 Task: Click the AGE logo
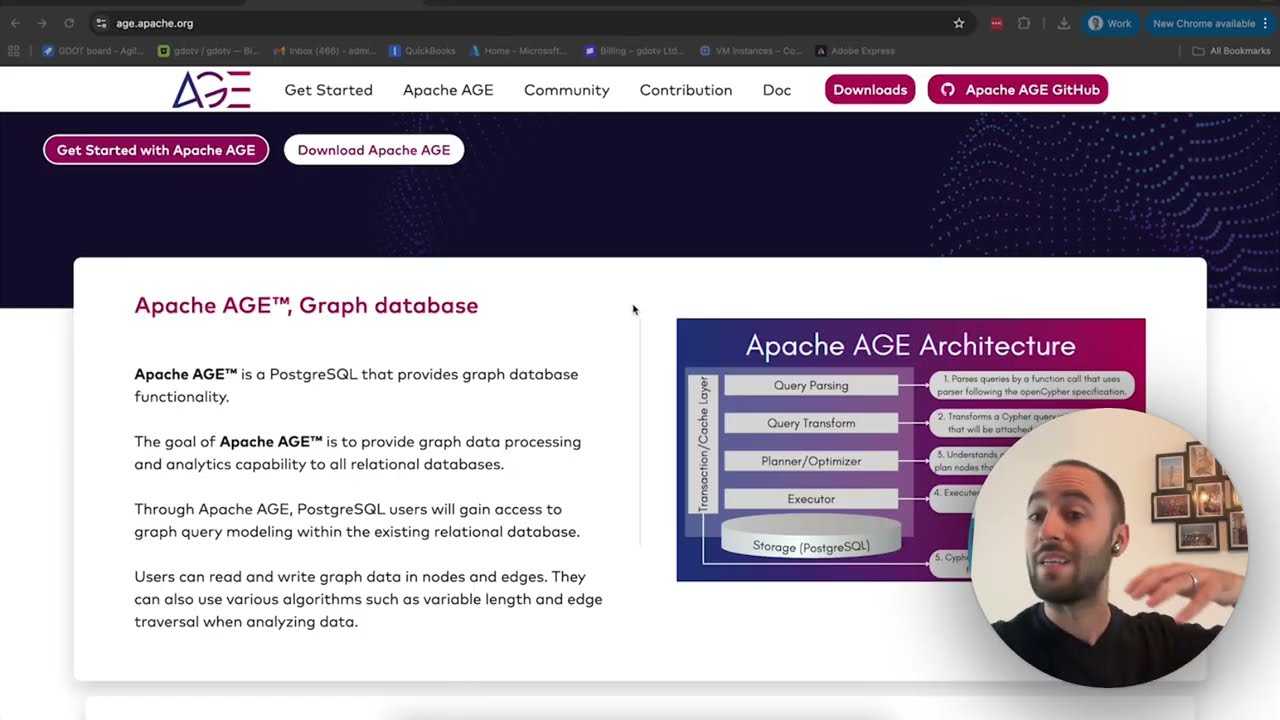(x=211, y=90)
